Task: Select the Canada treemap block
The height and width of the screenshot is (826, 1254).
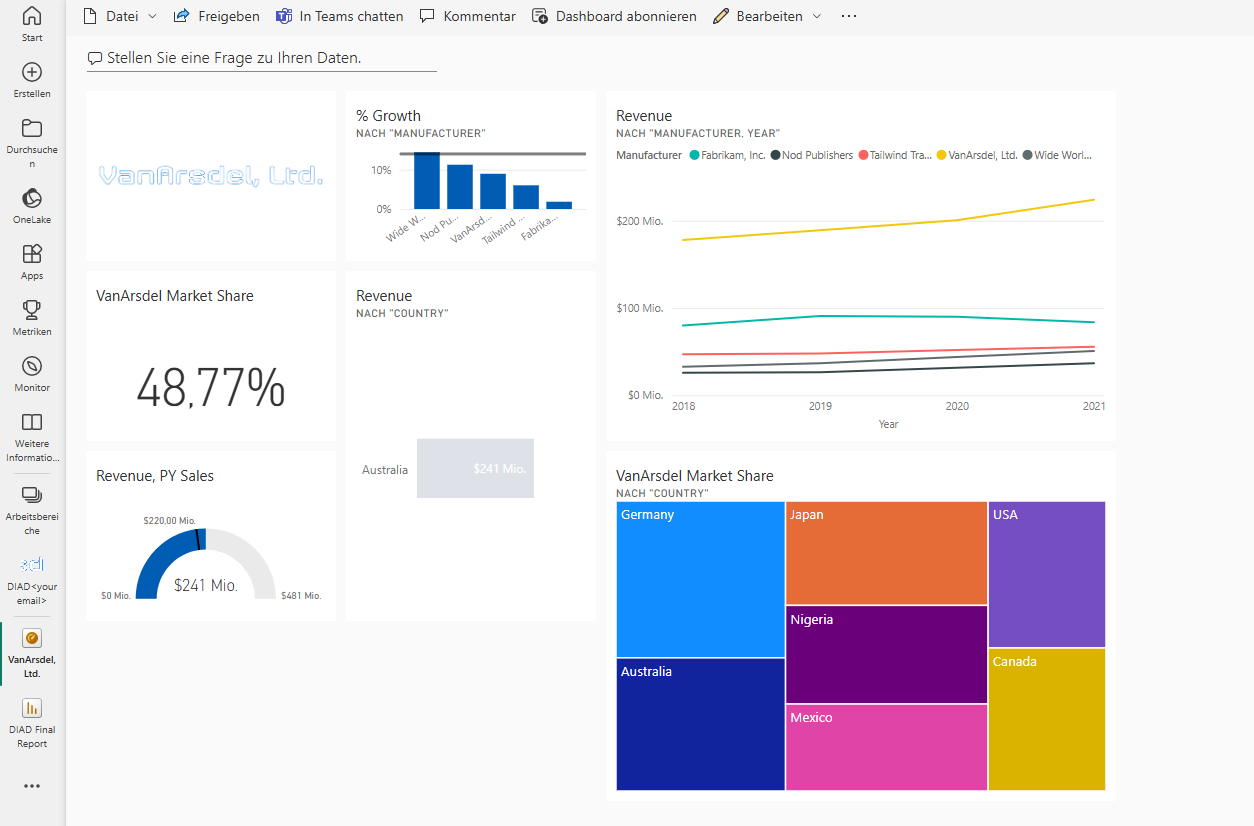Action: [1047, 719]
